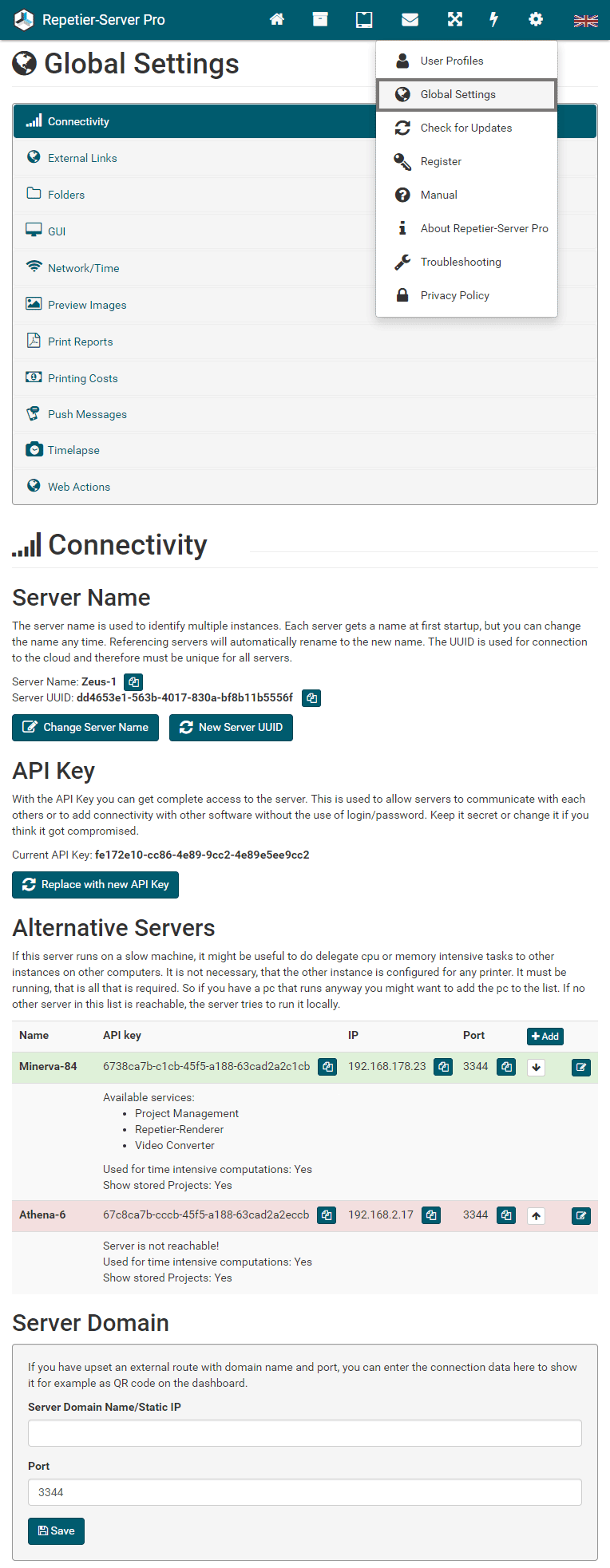Move Athena-6 up in the server list
Viewport: 610px width, 1568px height.
(x=536, y=1216)
